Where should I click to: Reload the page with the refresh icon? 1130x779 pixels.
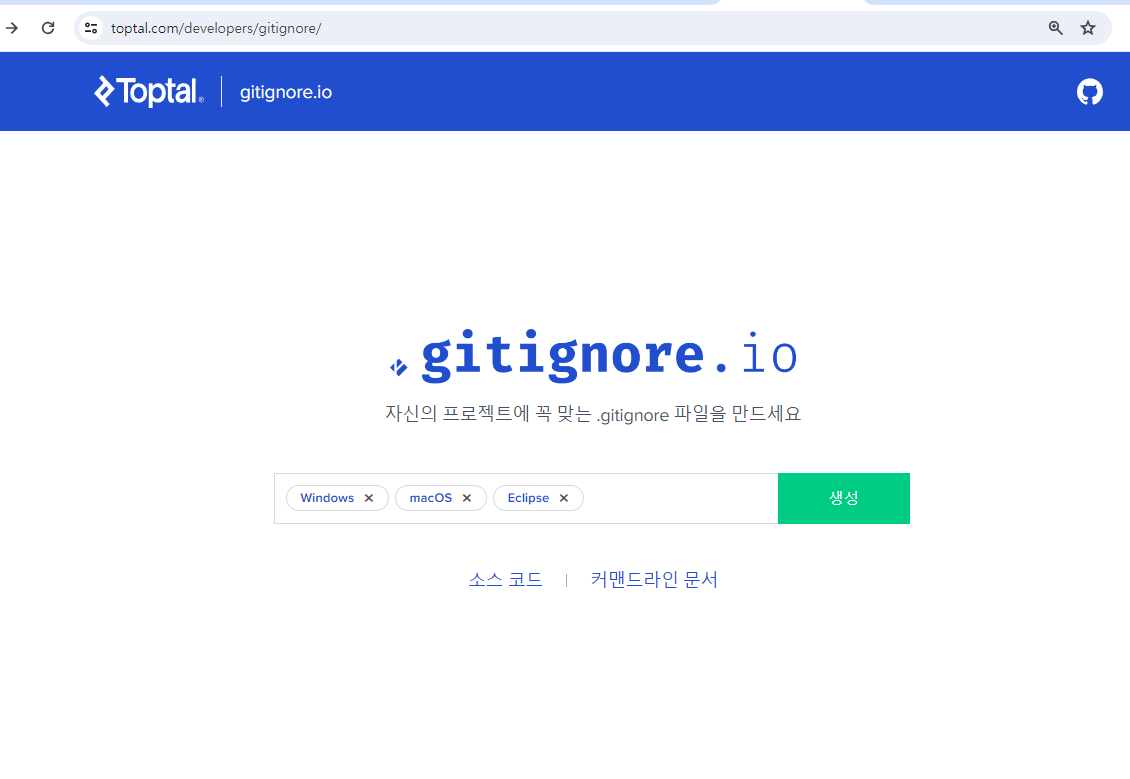point(48,28)
